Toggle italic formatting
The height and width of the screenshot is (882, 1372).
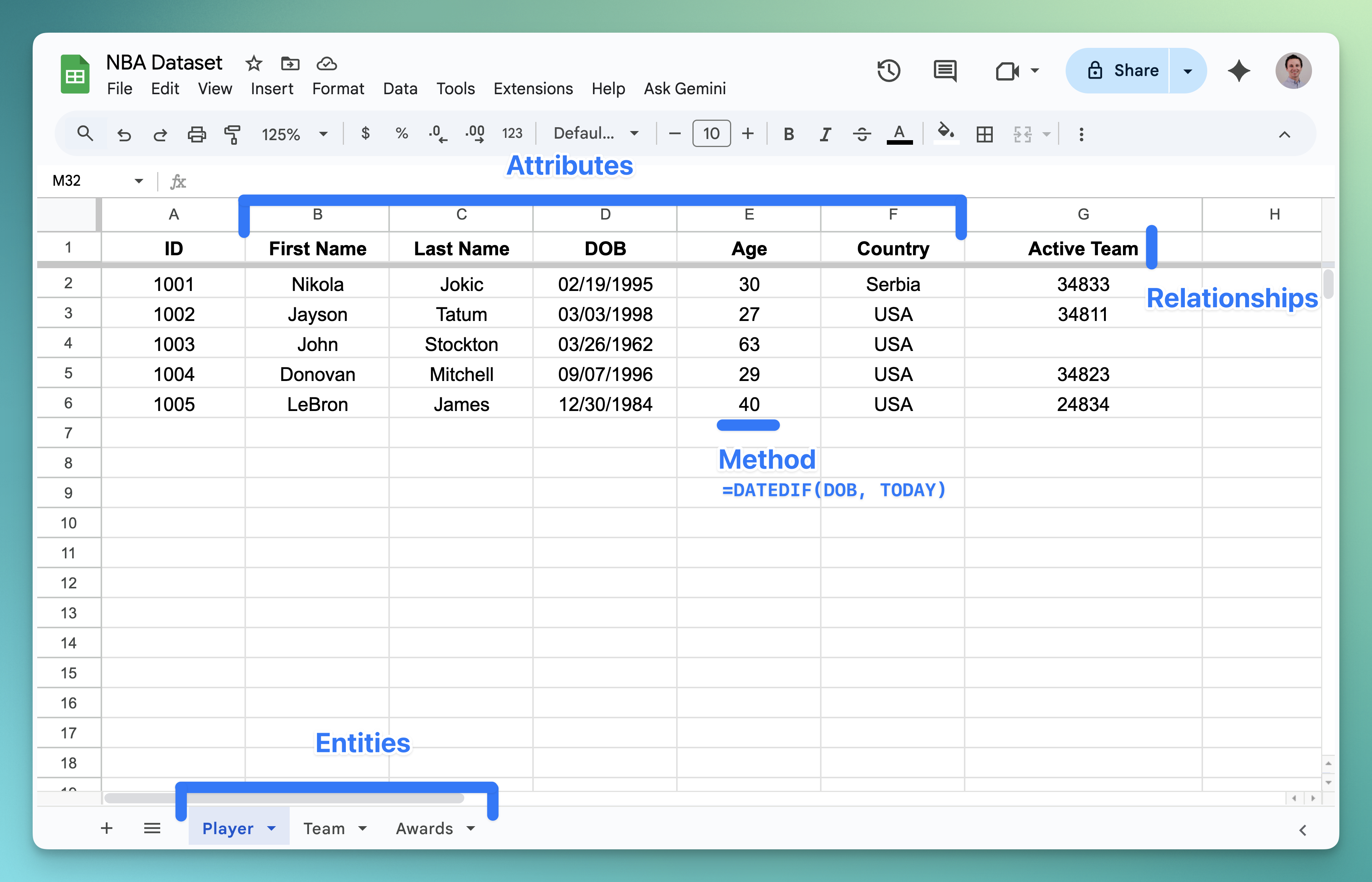(825, 133)
